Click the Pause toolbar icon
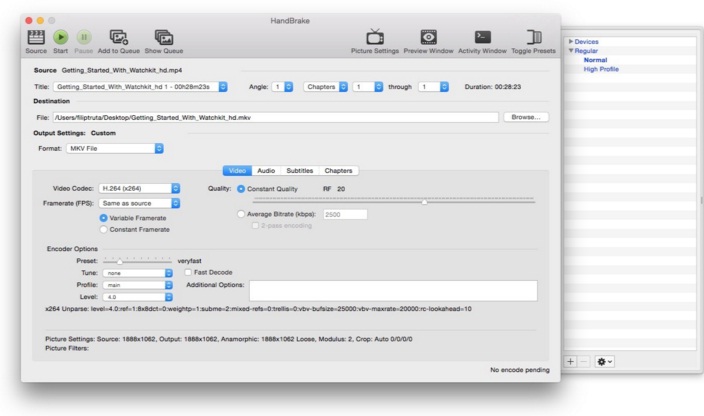The width and height of the screenshot is (704, 416). (84, 37)
